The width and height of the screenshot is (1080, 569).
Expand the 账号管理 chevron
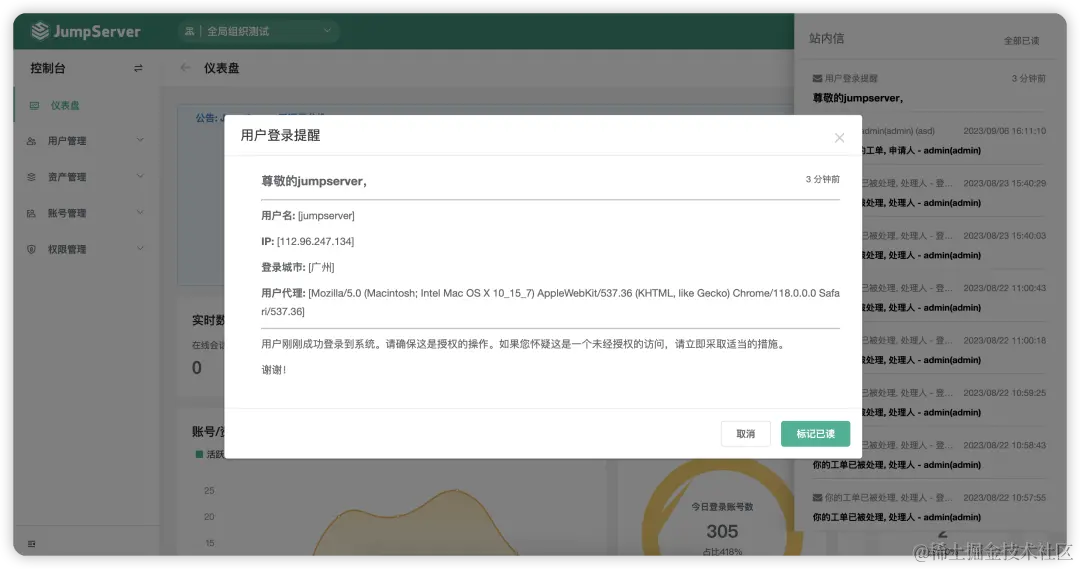[141, 212]
